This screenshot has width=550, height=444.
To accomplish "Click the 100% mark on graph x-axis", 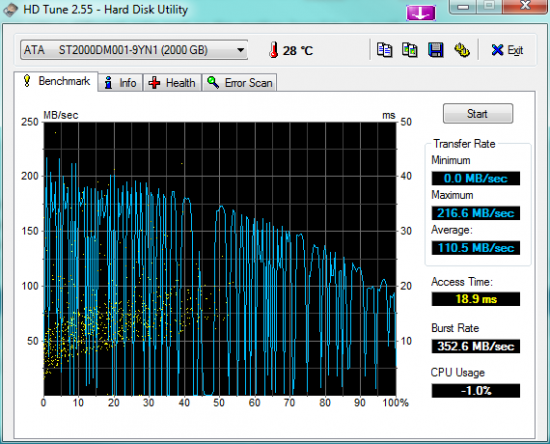I will (x=395, y=402).
